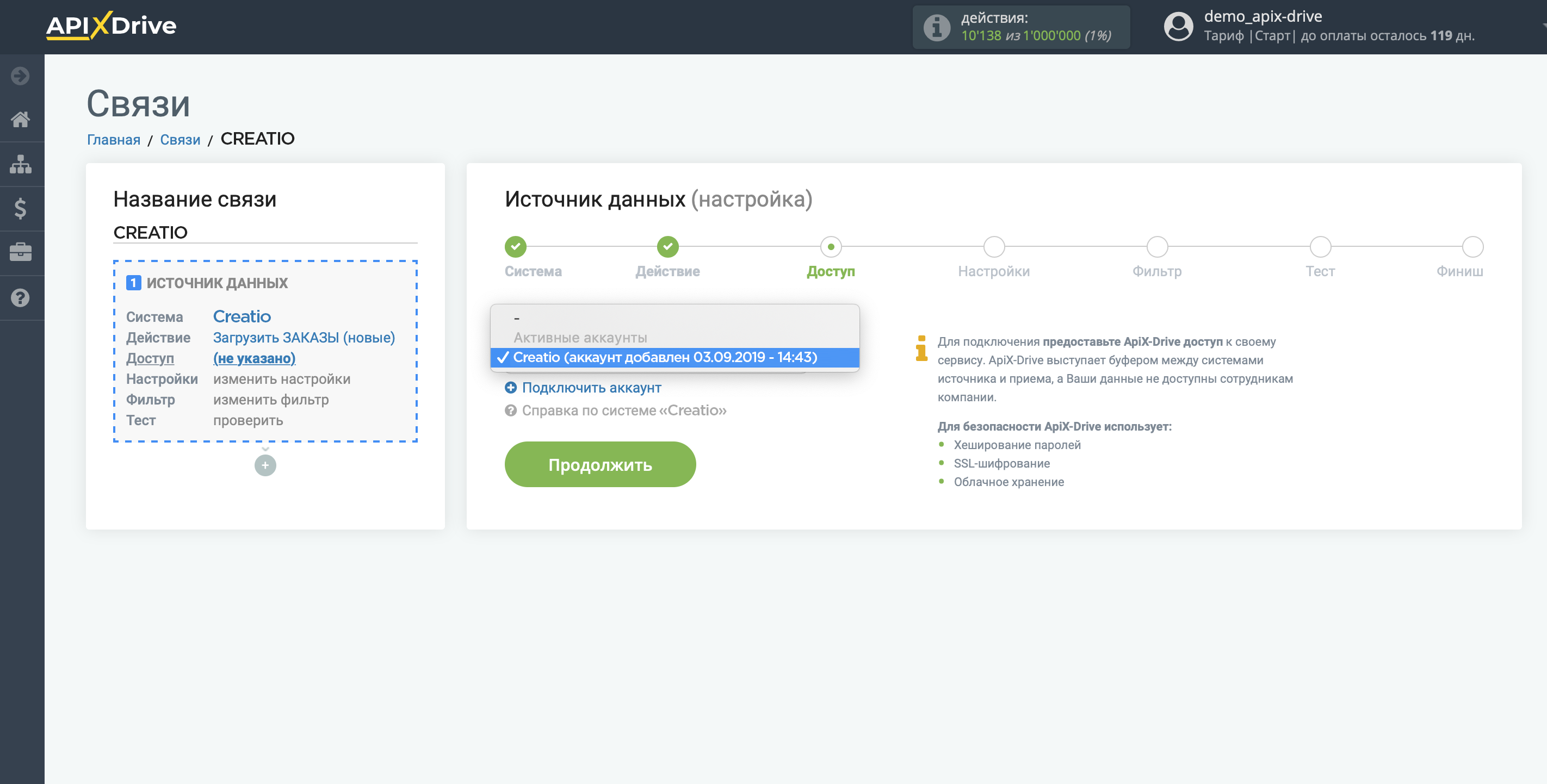Select the Фильтр step

pyautogui.click(x=1156, y=247)
